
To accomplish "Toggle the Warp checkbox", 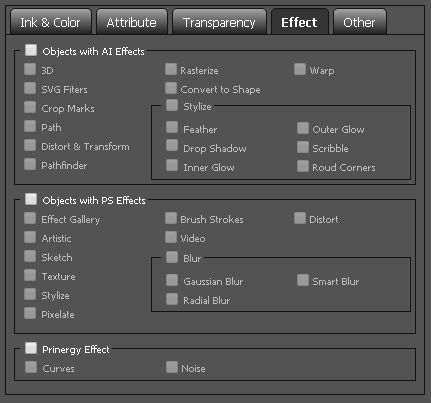I will pyautogui.click(x=300, y=69).
